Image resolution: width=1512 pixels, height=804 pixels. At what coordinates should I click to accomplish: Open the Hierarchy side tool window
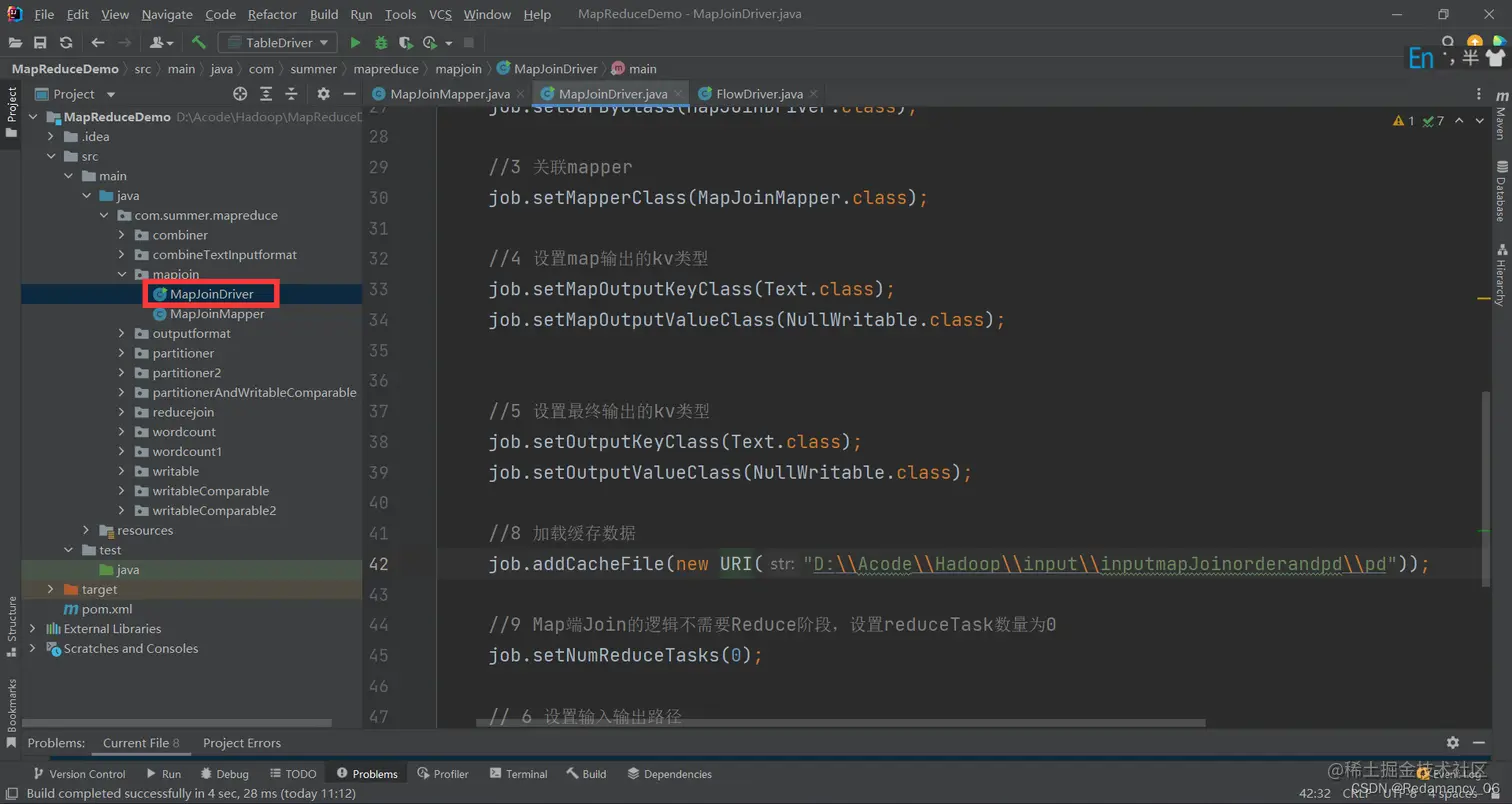(1501, 273)
